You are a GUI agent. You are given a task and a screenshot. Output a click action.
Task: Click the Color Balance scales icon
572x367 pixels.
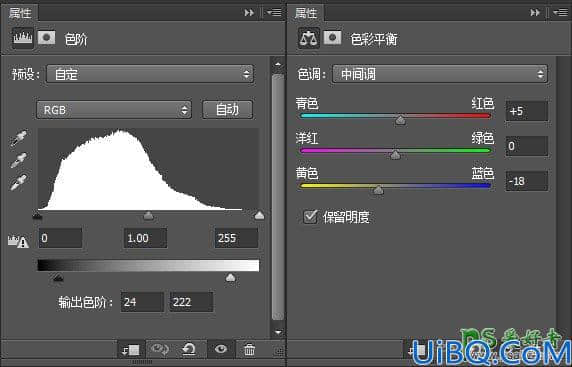(309, 38)
